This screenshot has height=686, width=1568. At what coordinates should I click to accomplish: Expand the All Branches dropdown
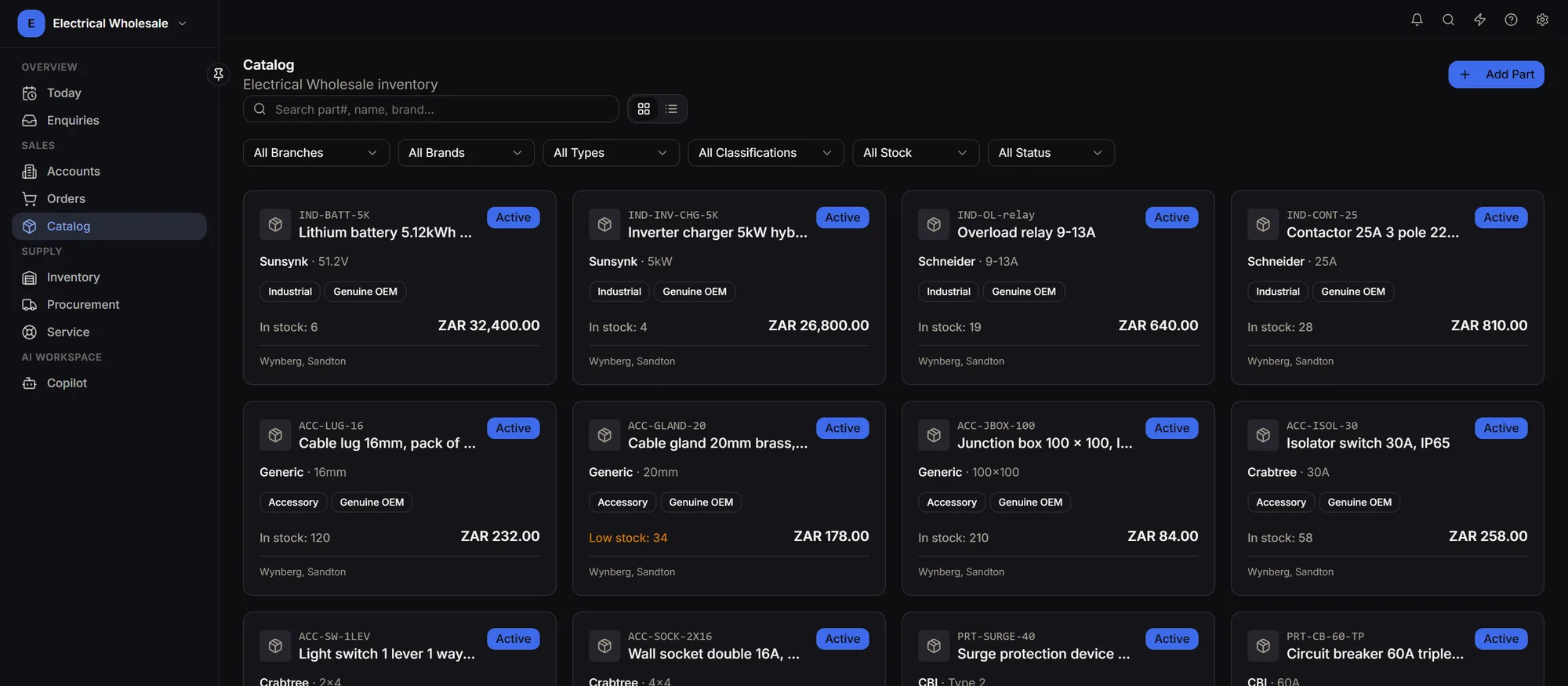[x=316, y=153]
